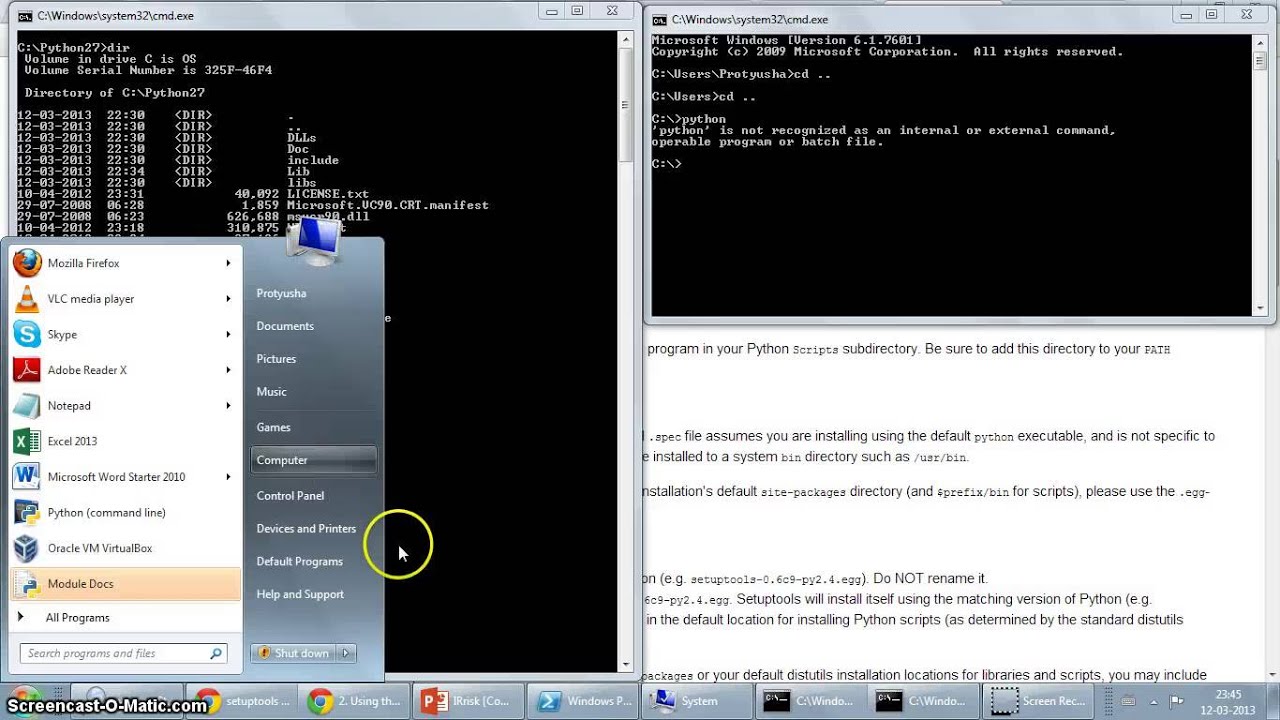Launch the VLC media player cone icon
The height and width of the screenshot is (720, 1280).
tap(27, 299)
